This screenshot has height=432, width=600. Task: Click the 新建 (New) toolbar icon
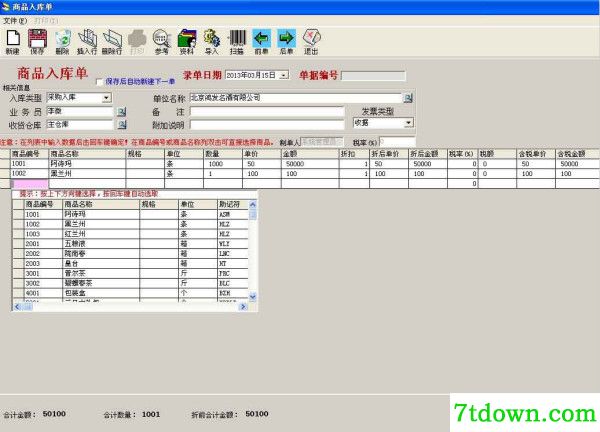pos(13,41)
